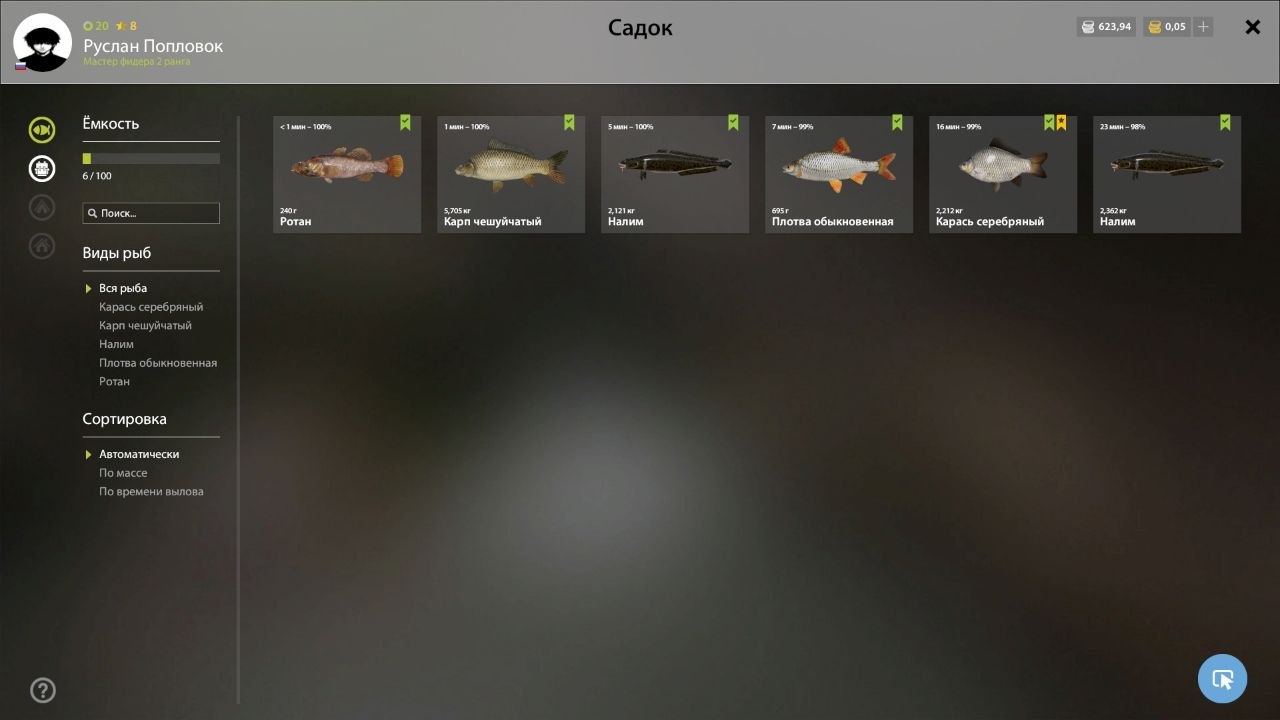Filter fish list by Налим
This screenshot has width=1280, height=720.
[x=116, y=344]
